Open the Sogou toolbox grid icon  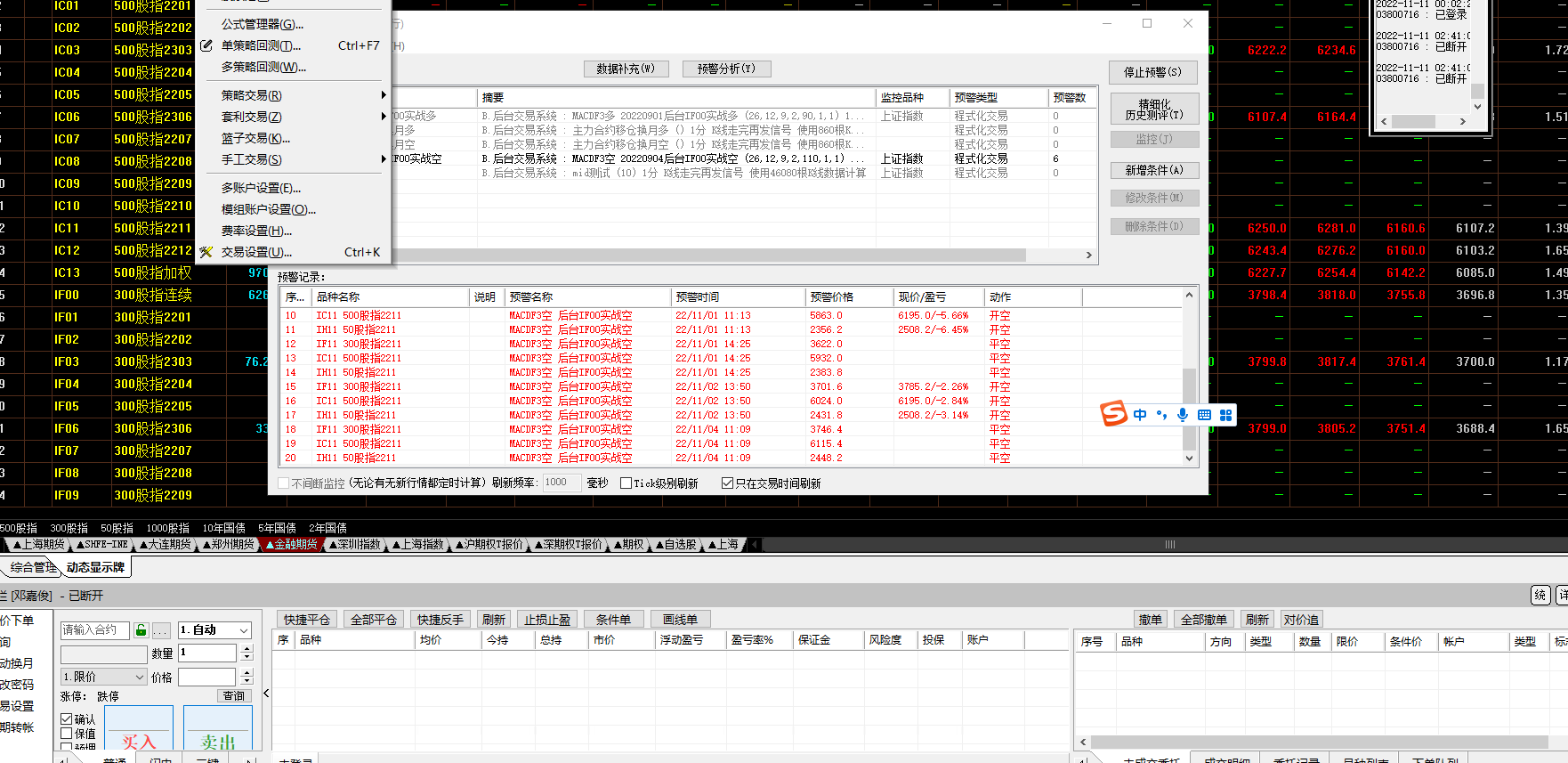(x=1225, y=415)
